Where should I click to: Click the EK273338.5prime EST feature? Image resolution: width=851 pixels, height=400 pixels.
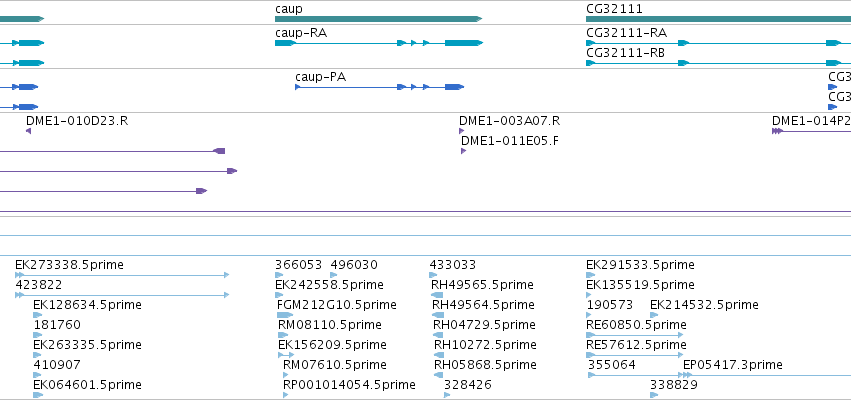pyautogui.click(x=122, y=275)
